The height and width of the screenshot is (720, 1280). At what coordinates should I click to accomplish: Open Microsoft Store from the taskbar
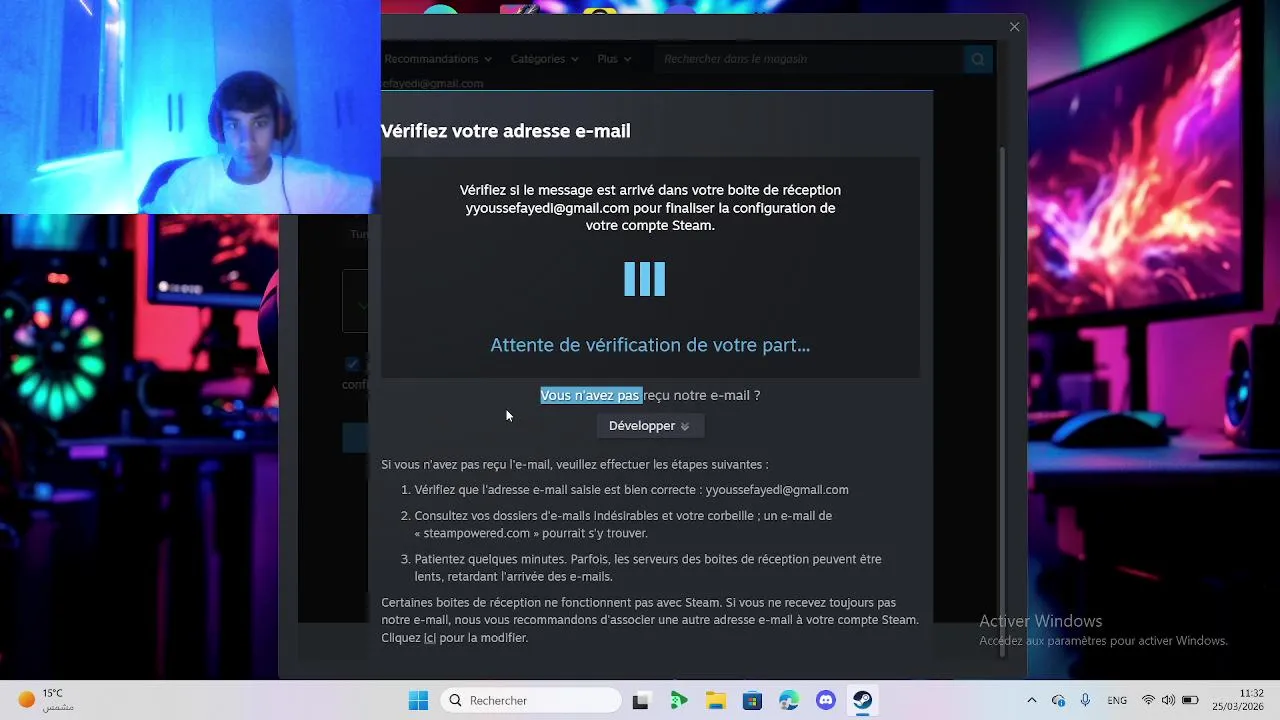[752, 700]
